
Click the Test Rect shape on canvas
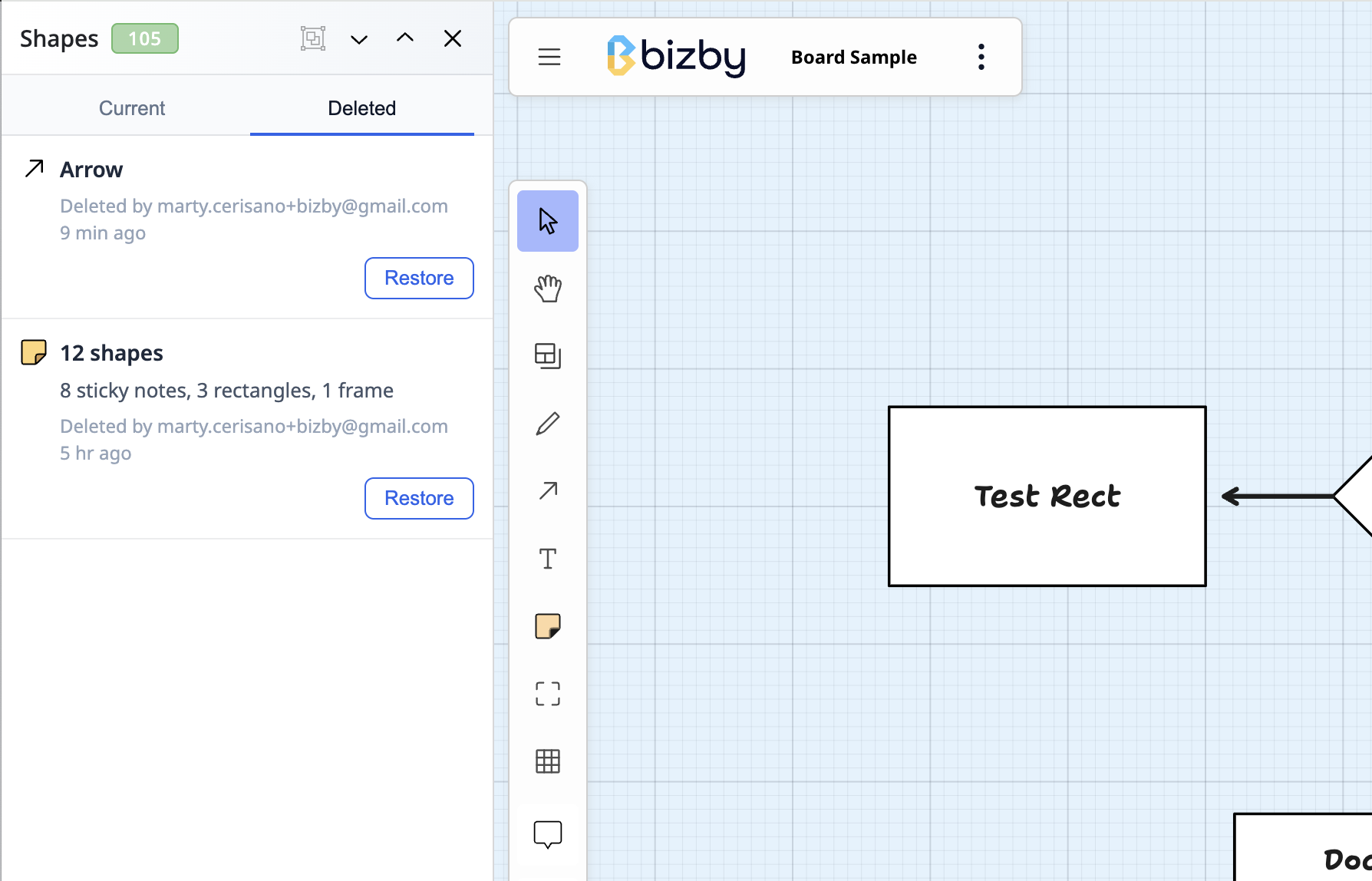click(x=1047, y=497)
